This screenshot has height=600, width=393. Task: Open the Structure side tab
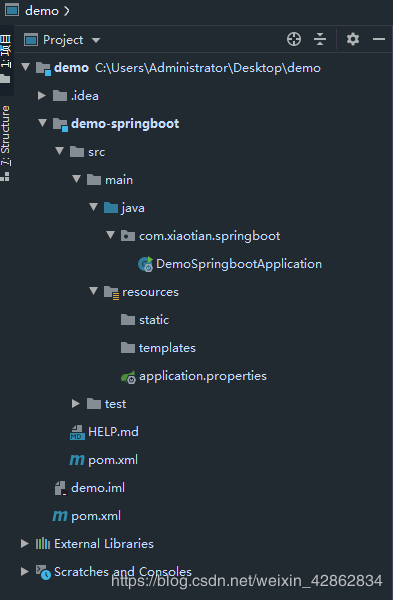5,143
